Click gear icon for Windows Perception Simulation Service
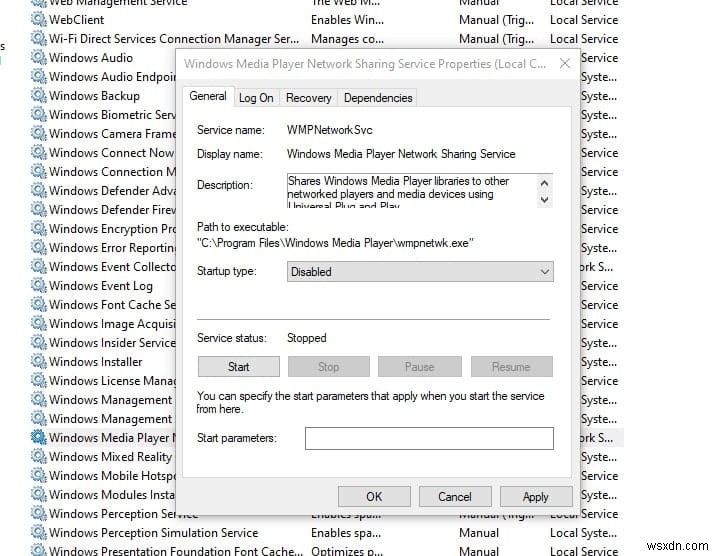 39,533
